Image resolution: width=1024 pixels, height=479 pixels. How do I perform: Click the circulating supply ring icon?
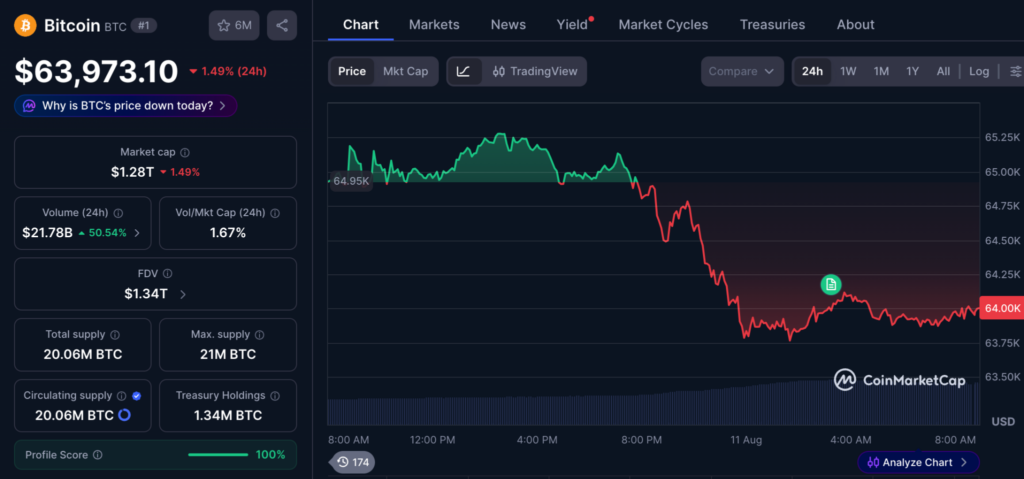tap(125, 415)
